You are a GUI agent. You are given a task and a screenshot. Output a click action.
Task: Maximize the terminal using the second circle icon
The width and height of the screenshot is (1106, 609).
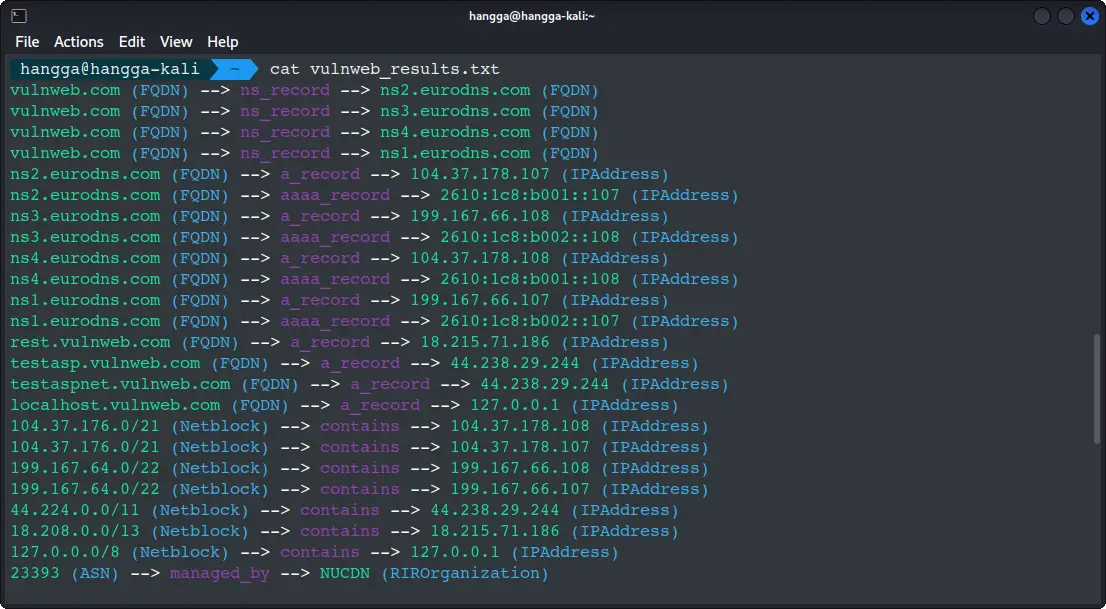pyautogui.click(x=1065, y=15)
